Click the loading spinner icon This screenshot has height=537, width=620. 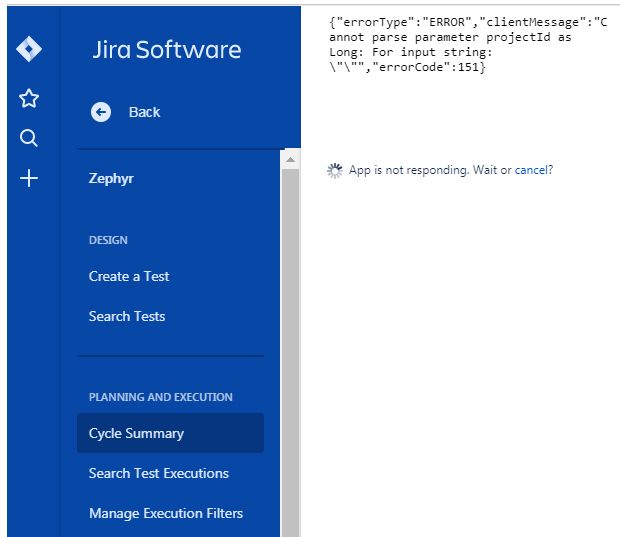tap(335, 171)
